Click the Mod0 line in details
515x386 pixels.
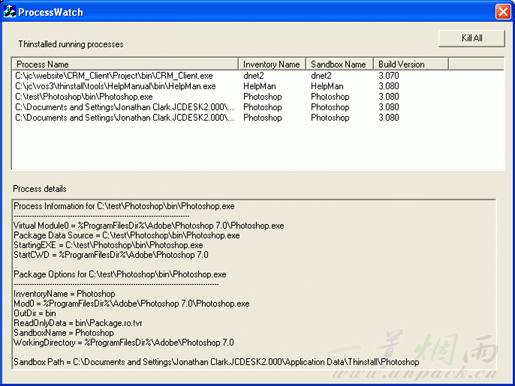(x=132, y=304)
